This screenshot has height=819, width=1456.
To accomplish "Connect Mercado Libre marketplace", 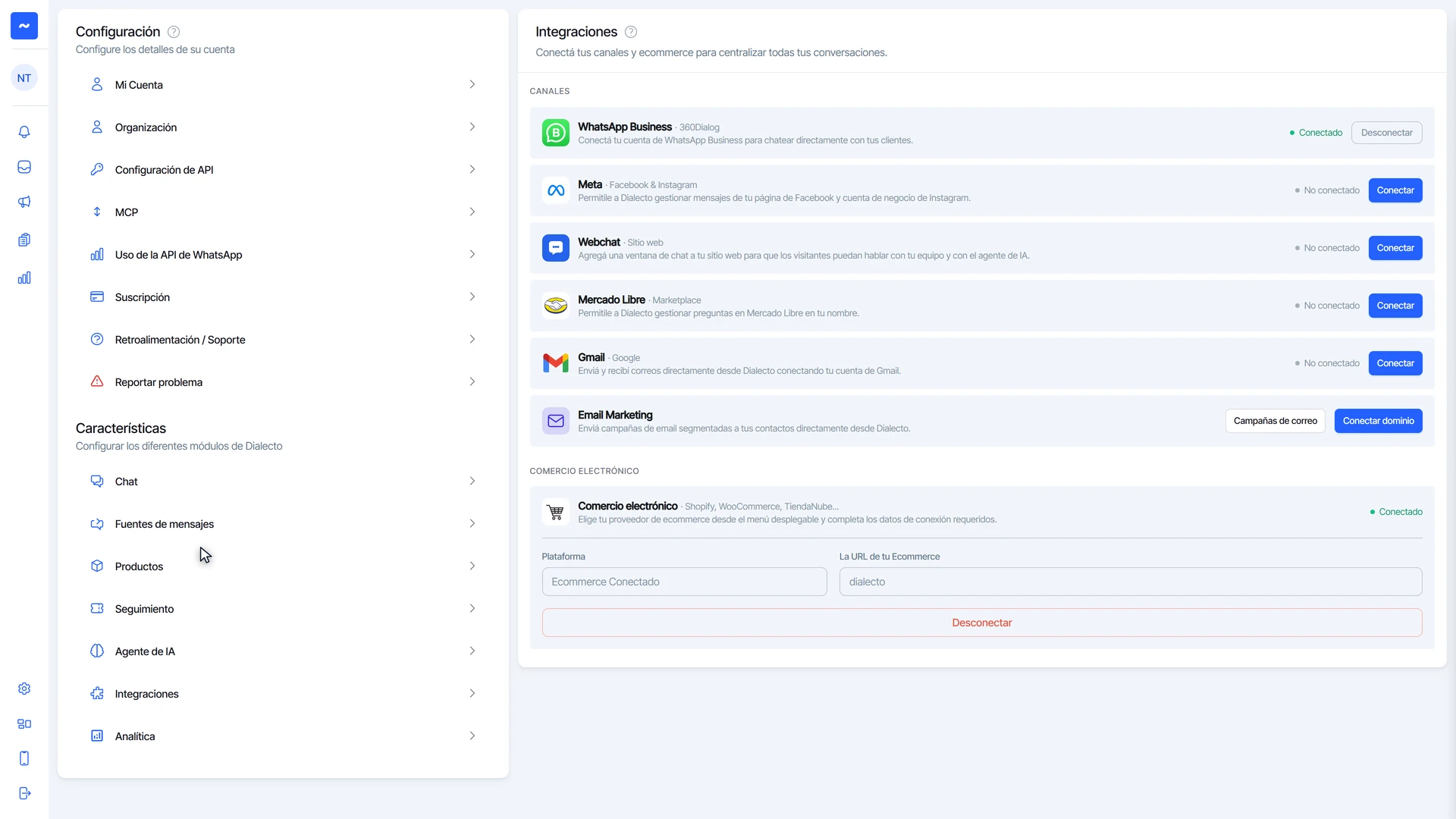I will point(1395,306).
